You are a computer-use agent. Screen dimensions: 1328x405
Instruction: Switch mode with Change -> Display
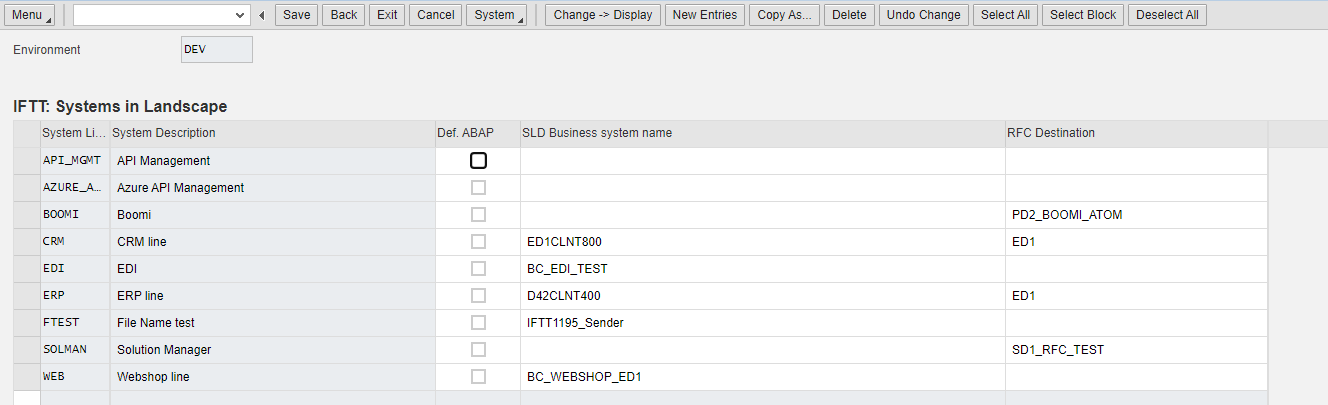point(602,15)
